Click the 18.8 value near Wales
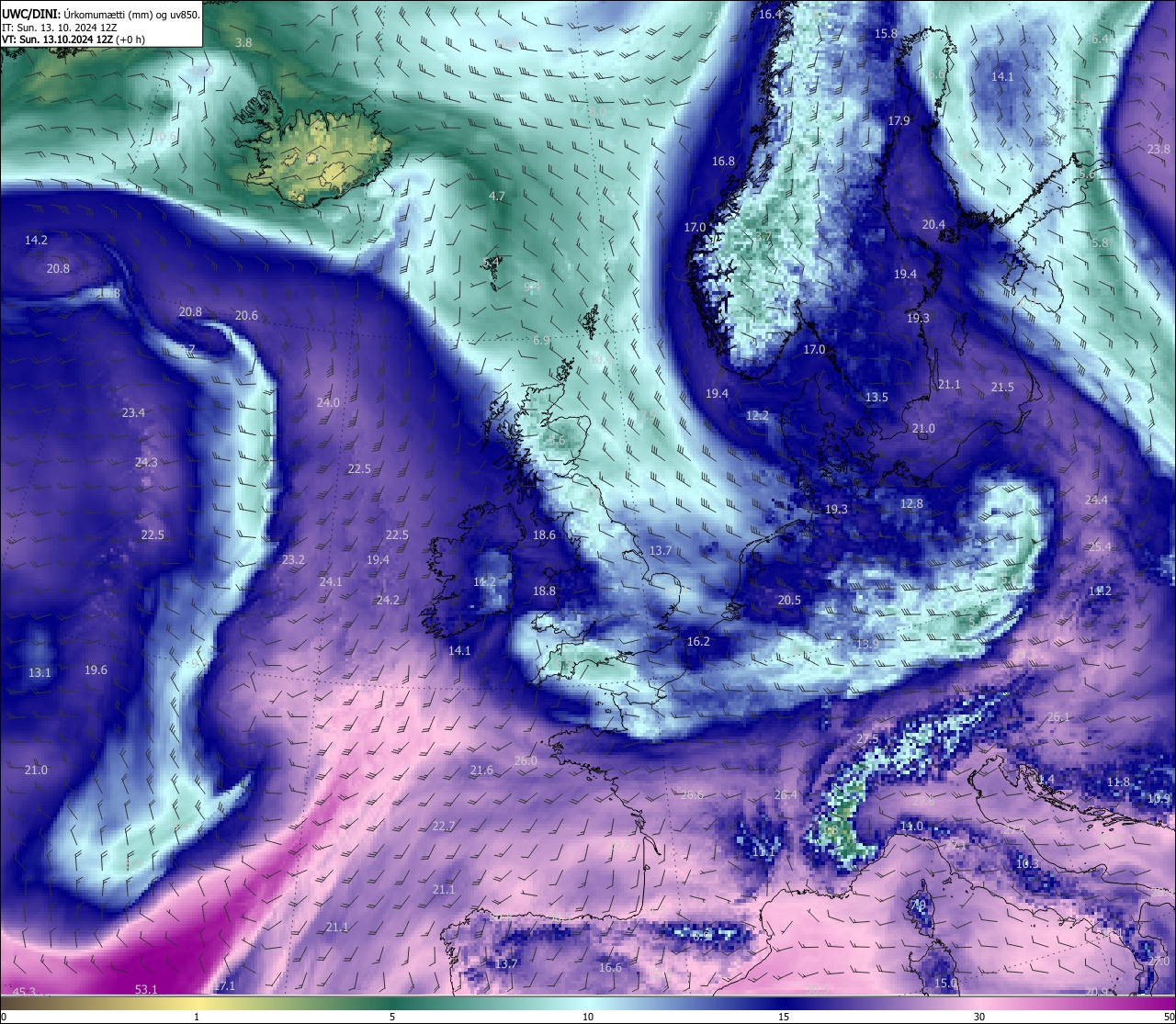Image resolution: width=1176 pixels, height=1024 pixels. pyautogui.click(x=544, y=591)
